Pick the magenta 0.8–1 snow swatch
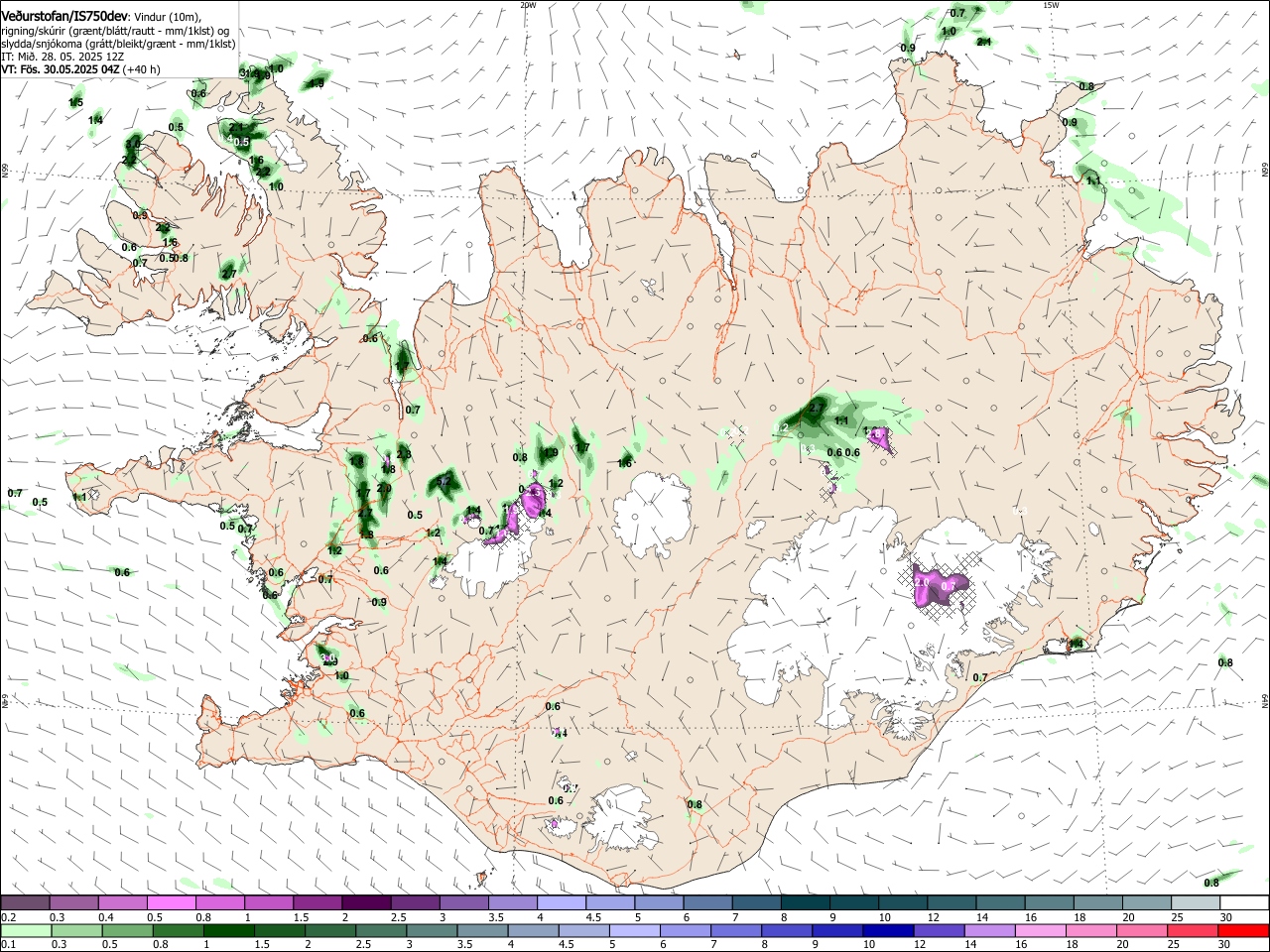1270x952 pixels. pos(219,903)
